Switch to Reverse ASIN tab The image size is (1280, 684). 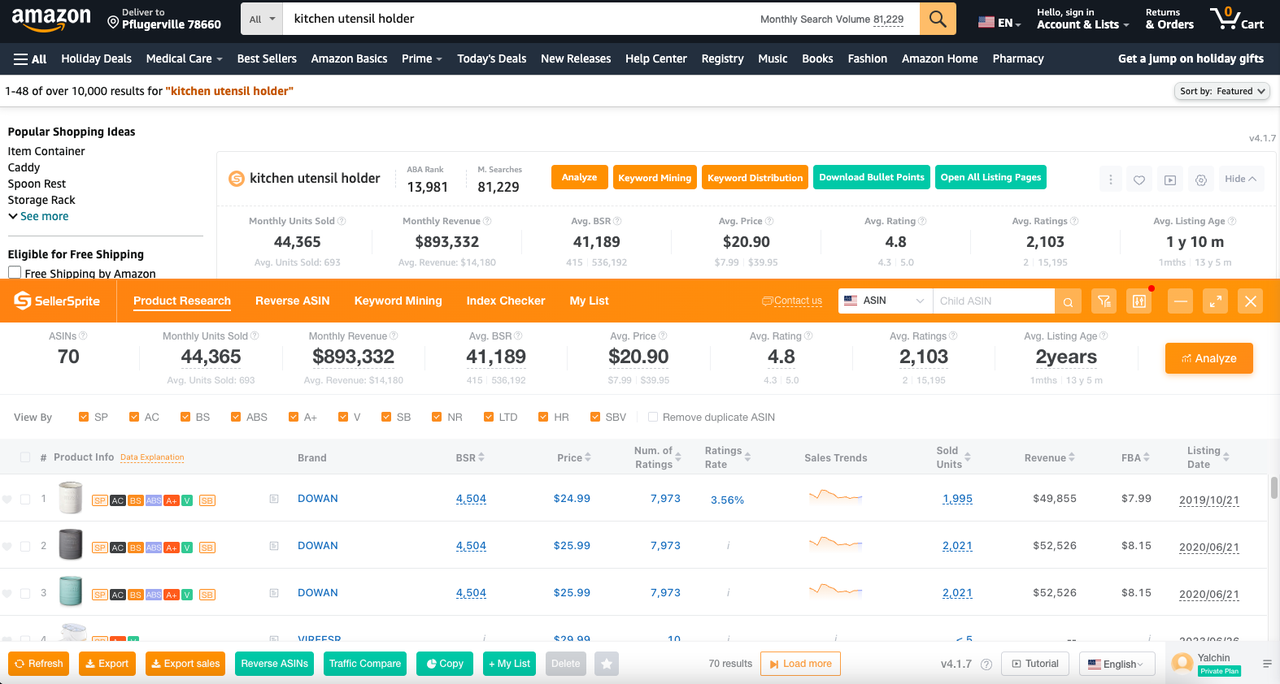[292, 301]
